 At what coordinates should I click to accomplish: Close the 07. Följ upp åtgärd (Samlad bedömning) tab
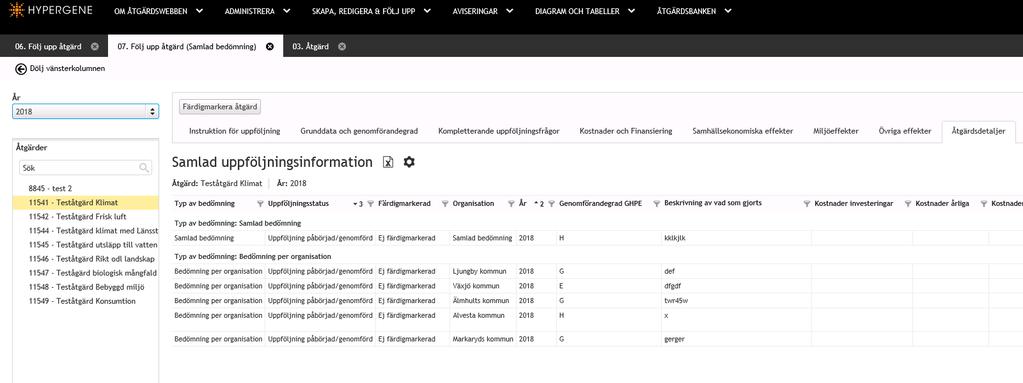pos(269,46)
